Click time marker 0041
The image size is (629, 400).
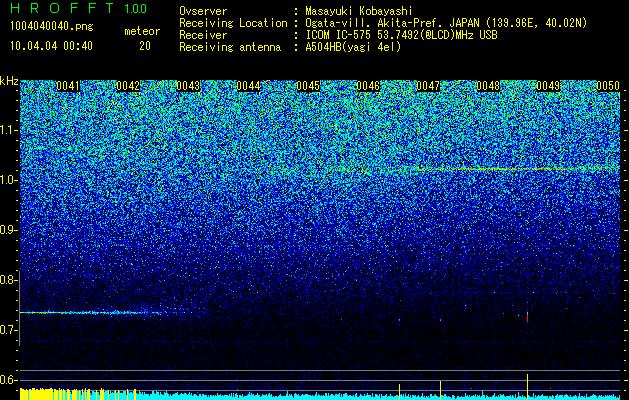[x=68, y=86]
